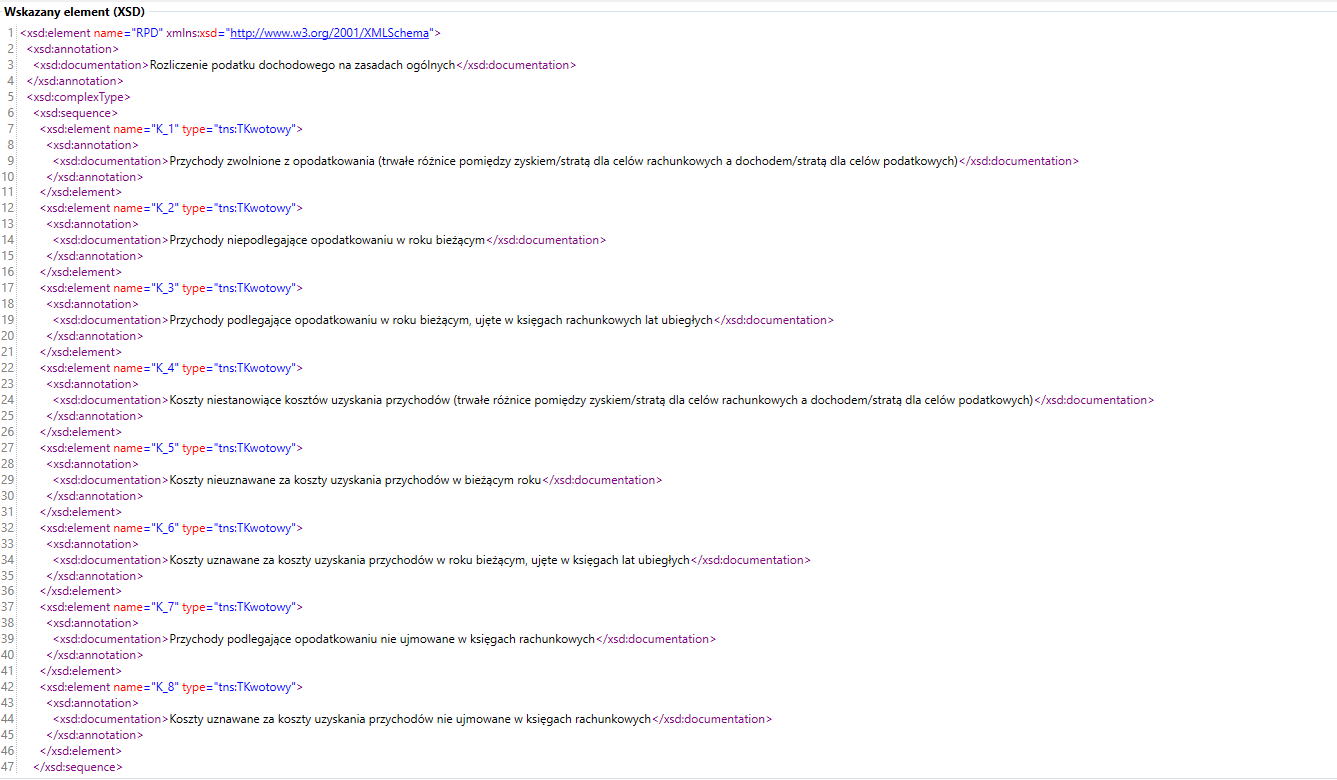
Task: Click the closing xsd:sequence tag on line 47
Action: tap(77, 766)
